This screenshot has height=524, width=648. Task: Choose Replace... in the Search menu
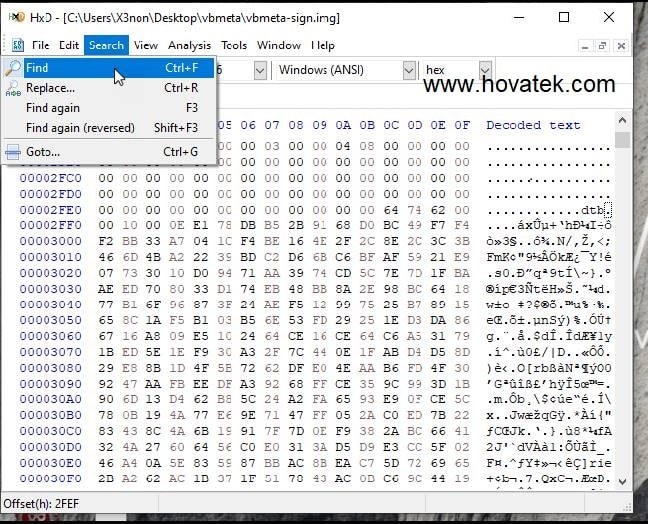(110, 88)
